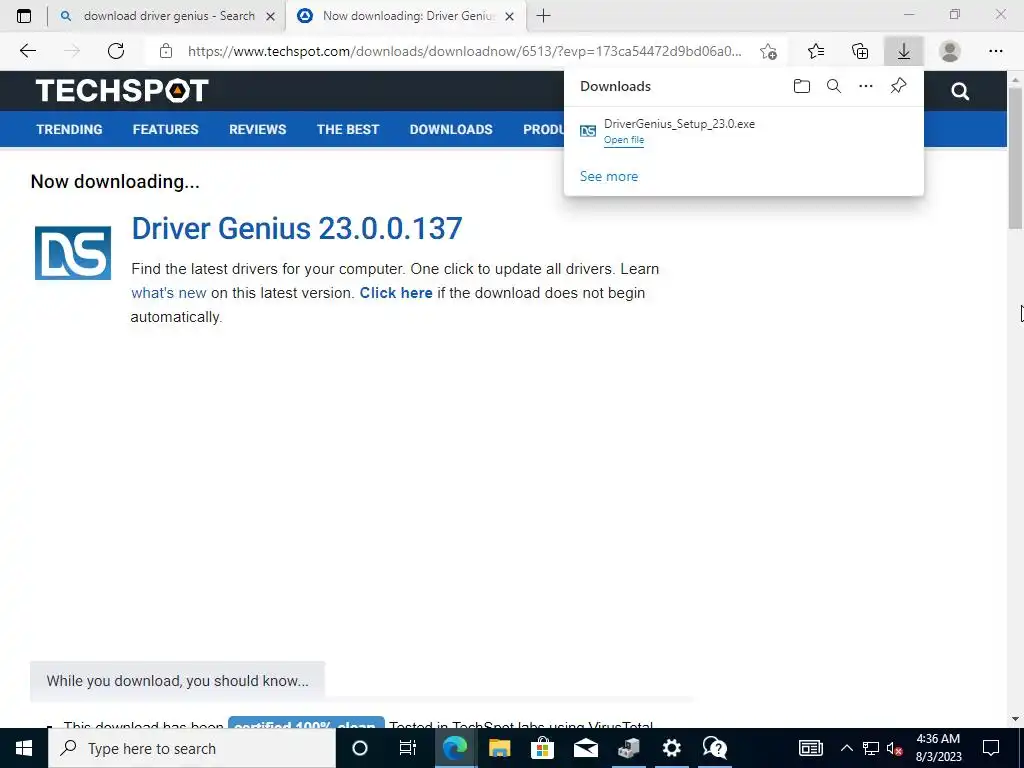Open a new browser tab
This screenshot has height=768, width=1024.
tap(543, 16)
